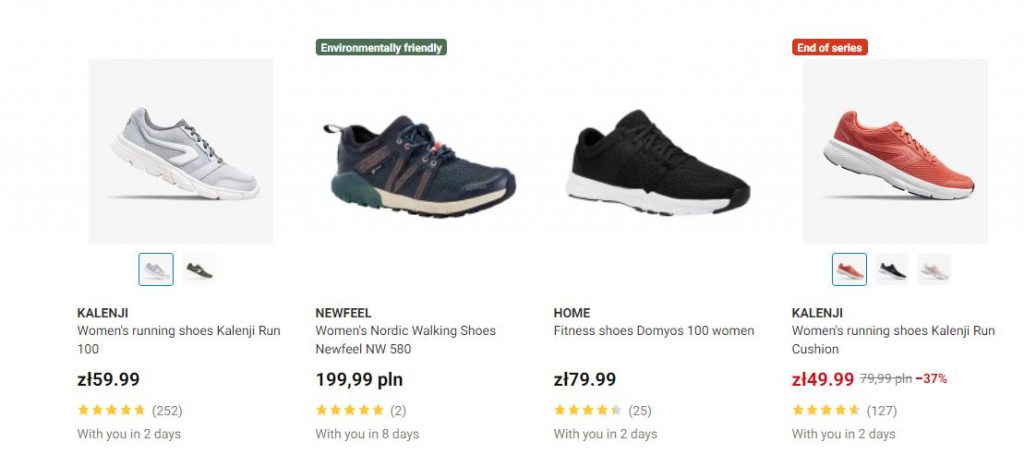This screenshot has width=1024, height=466.
Task: Open the coral Kalenji Run Cushion shoe image
Action: [895, 151]
